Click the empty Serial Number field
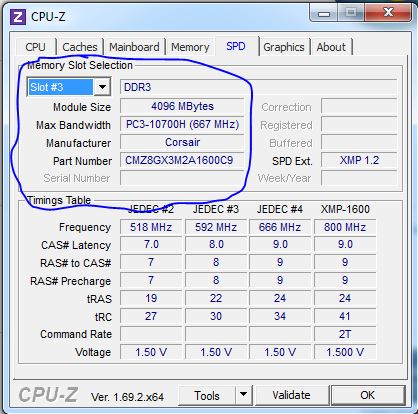 [x=182, y=178]
